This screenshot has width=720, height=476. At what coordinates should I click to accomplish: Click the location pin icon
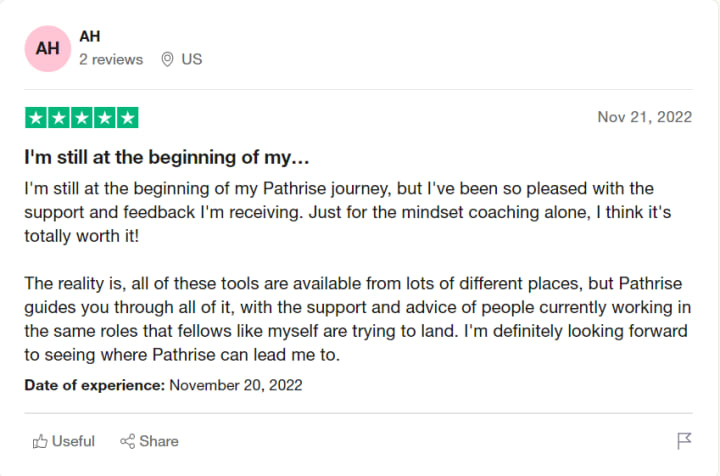coord(167,59)
